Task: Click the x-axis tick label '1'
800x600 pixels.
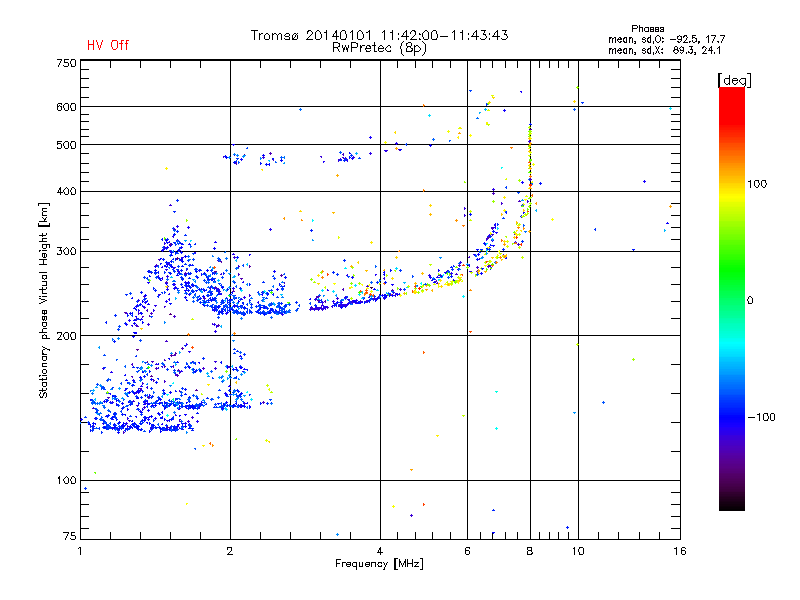Action: [x=80, y=551]
